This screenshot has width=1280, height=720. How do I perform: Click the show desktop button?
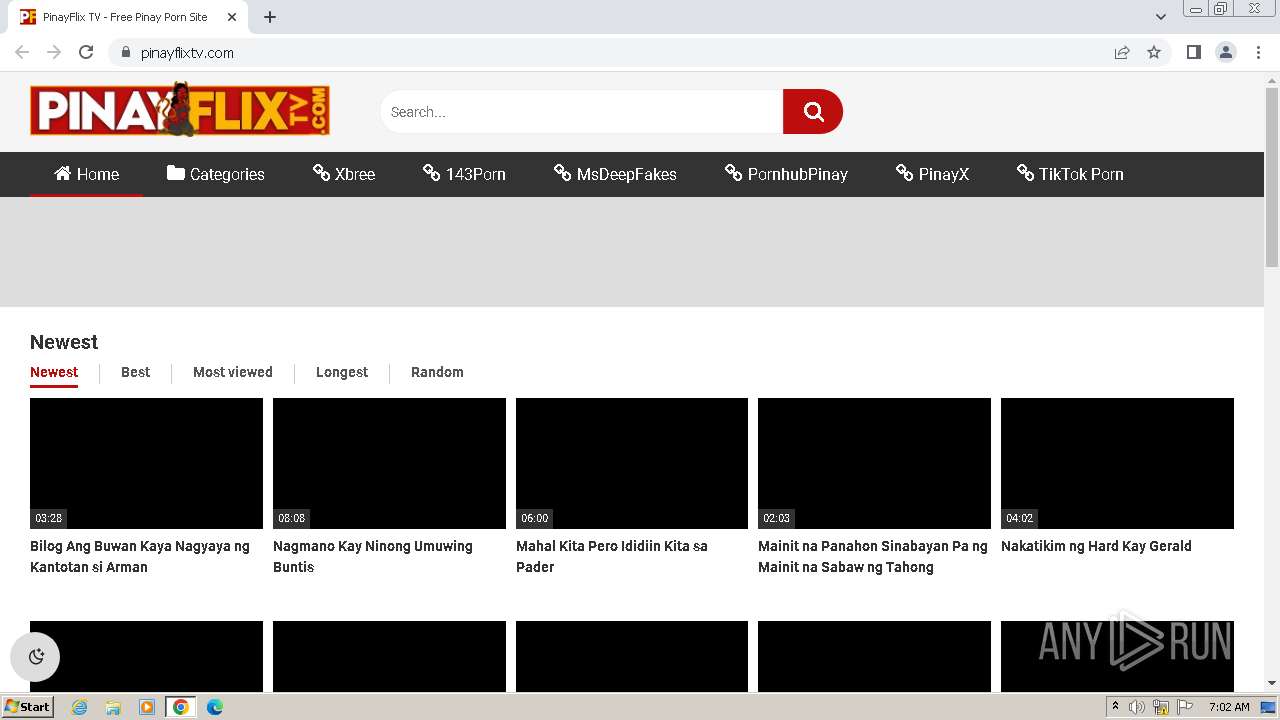tap(1269, 707)
